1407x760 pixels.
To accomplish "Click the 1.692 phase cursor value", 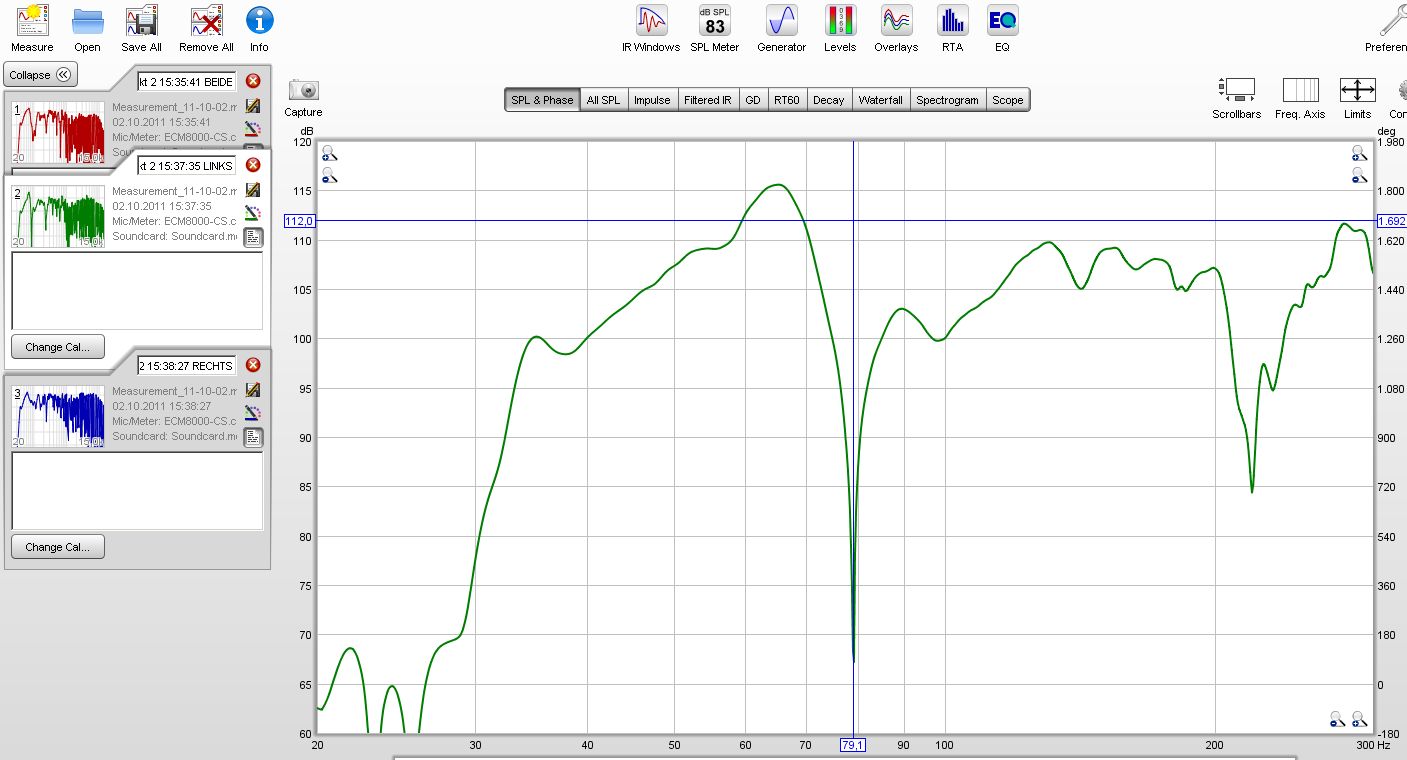I will (1391, 221).
